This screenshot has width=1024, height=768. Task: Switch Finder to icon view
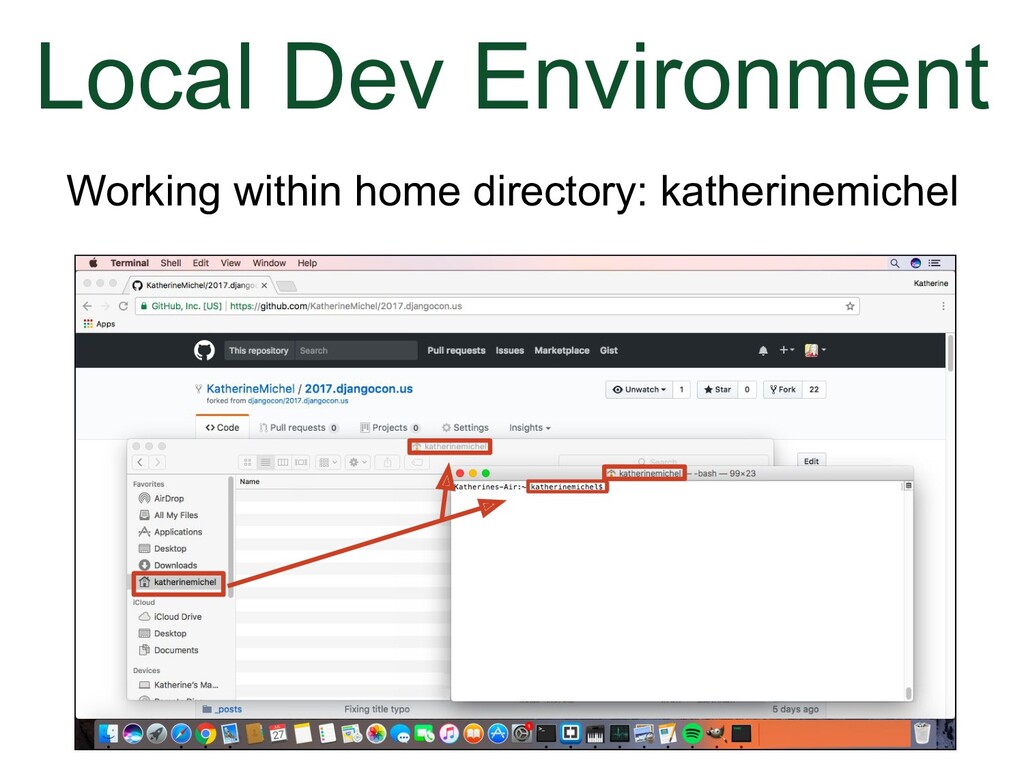[247, 462]
